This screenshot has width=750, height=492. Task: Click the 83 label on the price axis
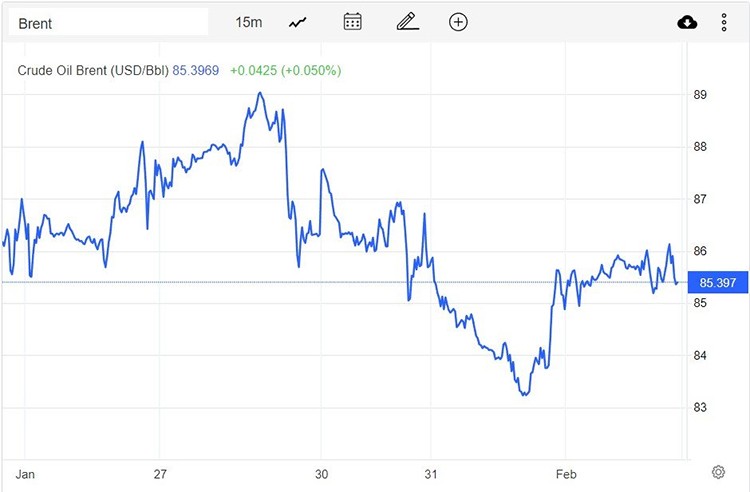tap(701, 407)
